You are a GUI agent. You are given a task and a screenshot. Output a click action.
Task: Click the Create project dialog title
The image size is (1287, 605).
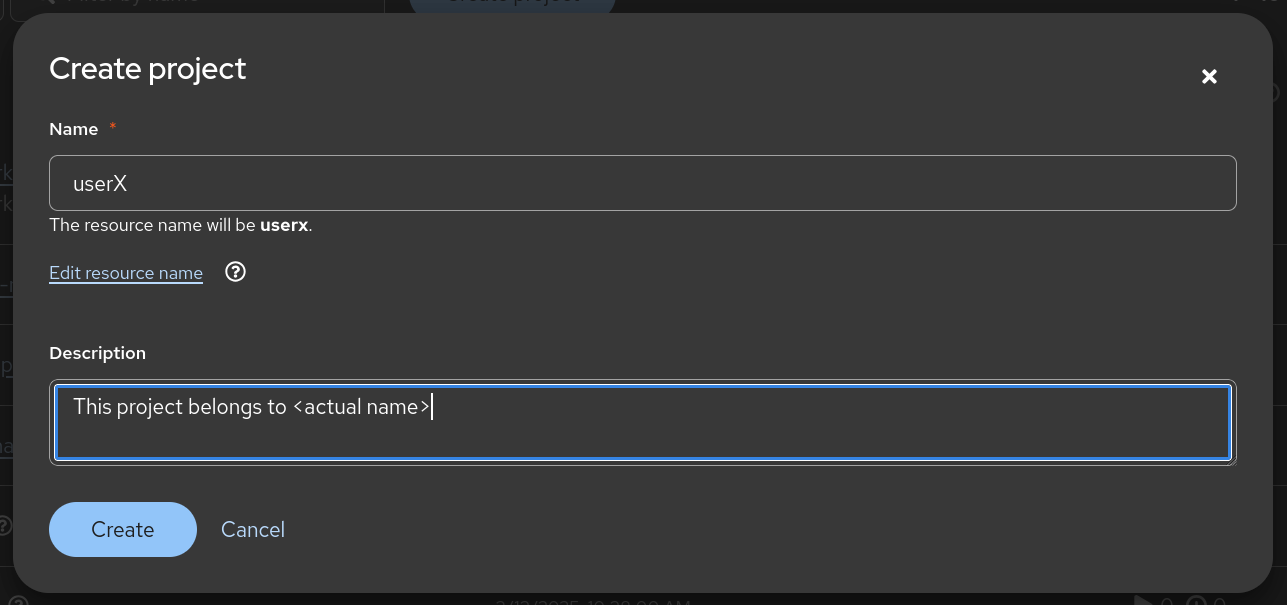pos(147,69)
